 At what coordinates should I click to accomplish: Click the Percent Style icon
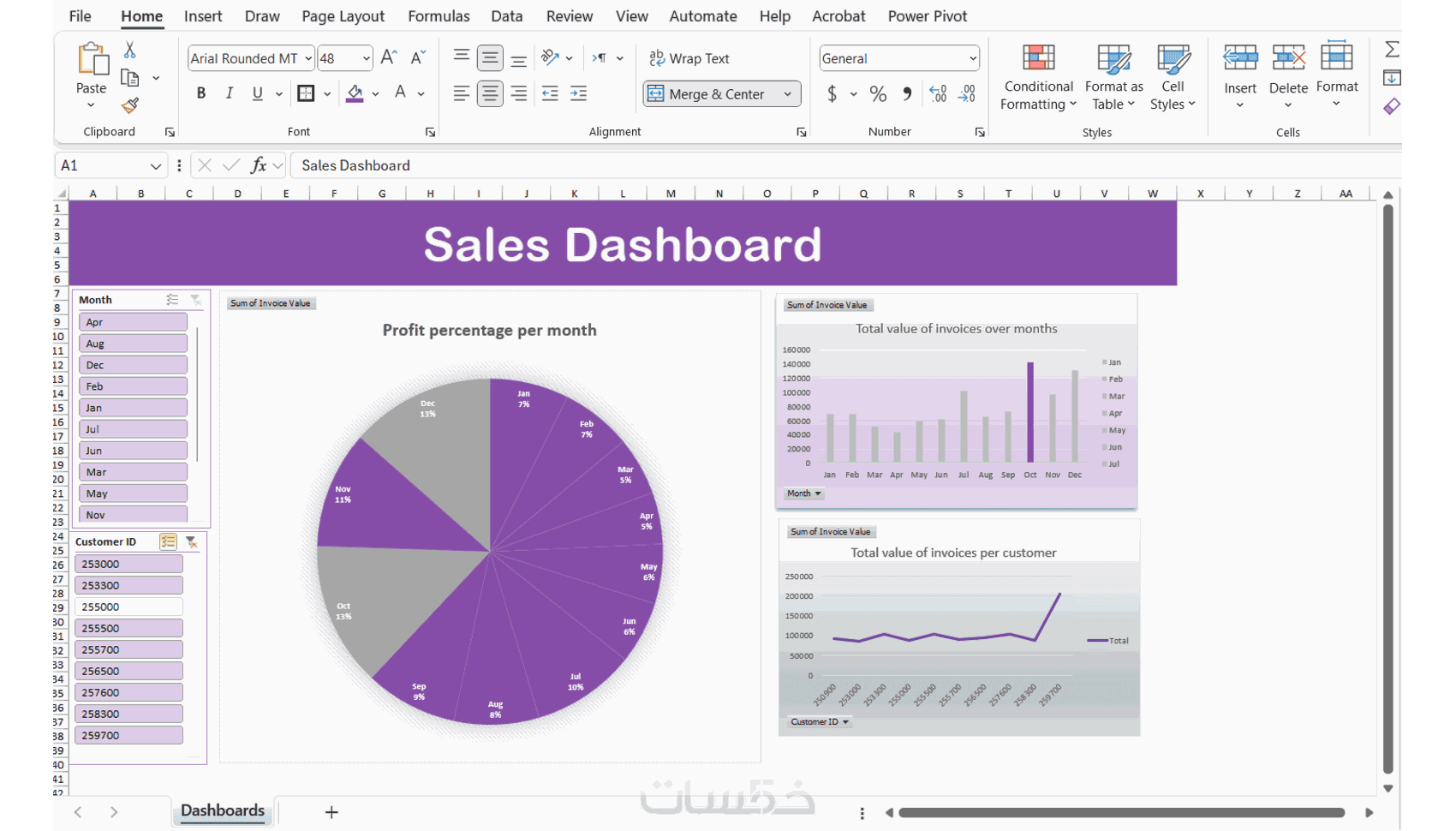(x=878, y=93)
